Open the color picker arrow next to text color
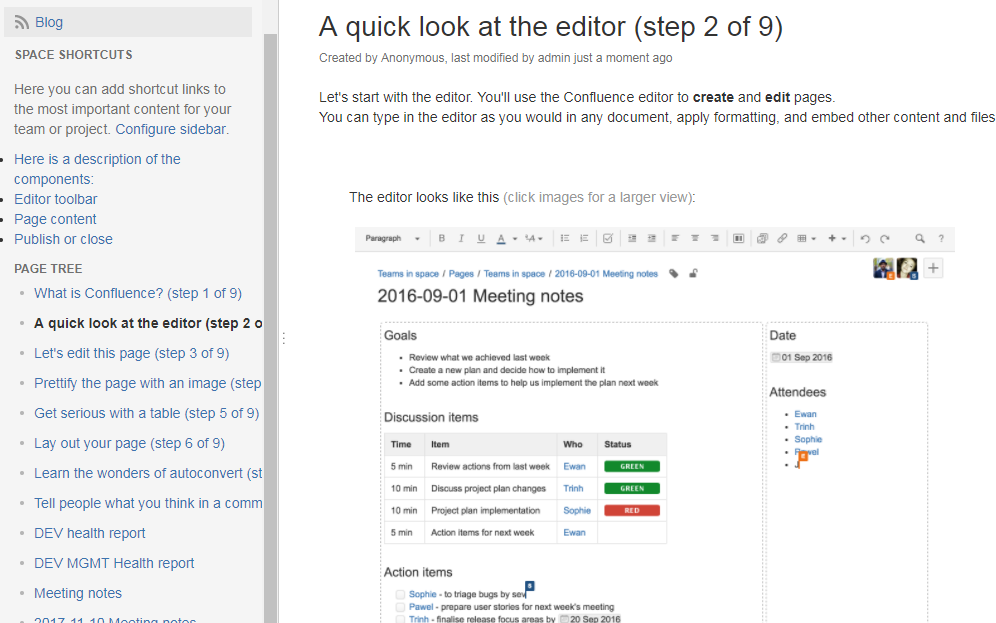Image resolution: width=996 pixels, height=623 pixels. [515, 239]
